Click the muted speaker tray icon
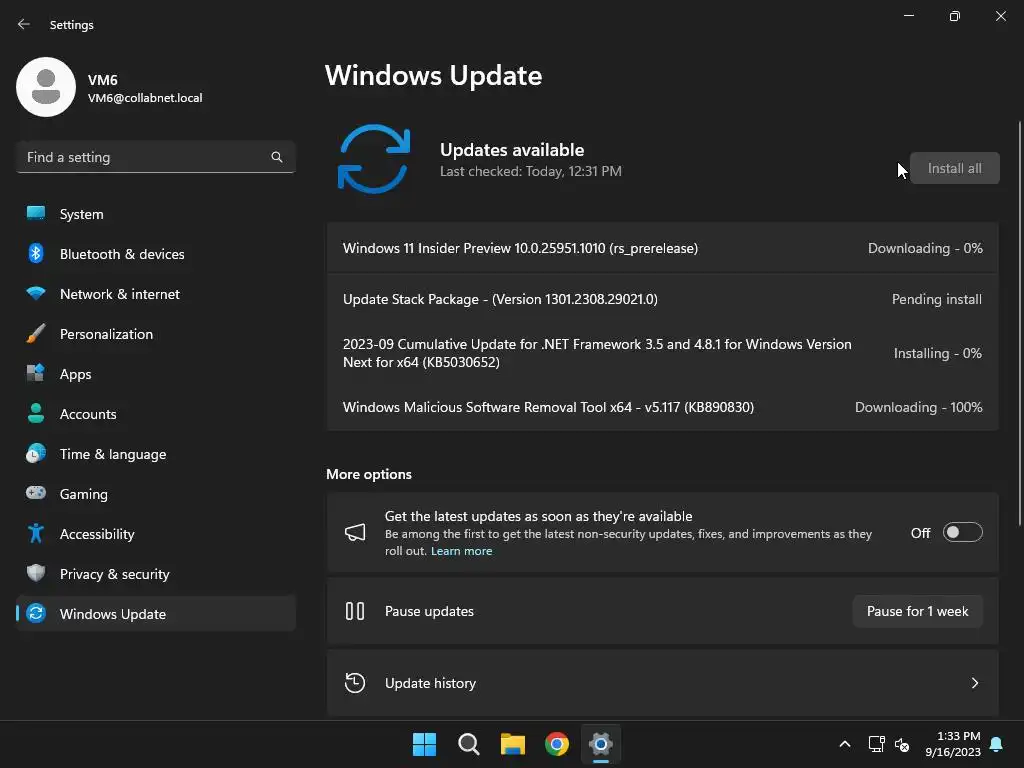This screenshot has width=1024, height=768. (902, 744)
